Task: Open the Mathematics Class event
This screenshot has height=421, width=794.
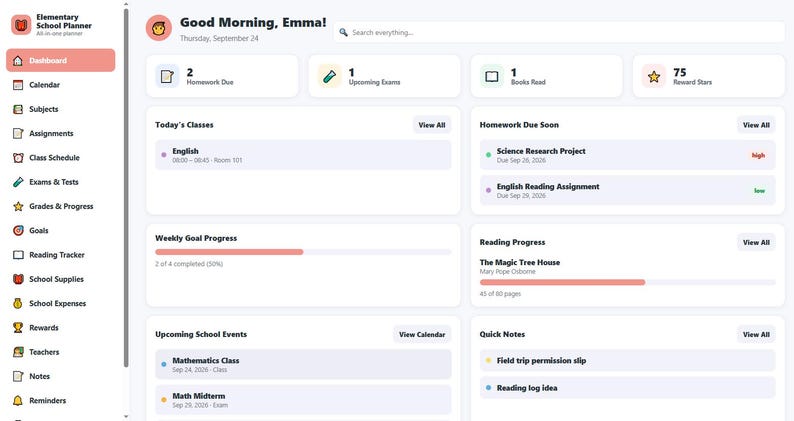Action: click(303, 364)
